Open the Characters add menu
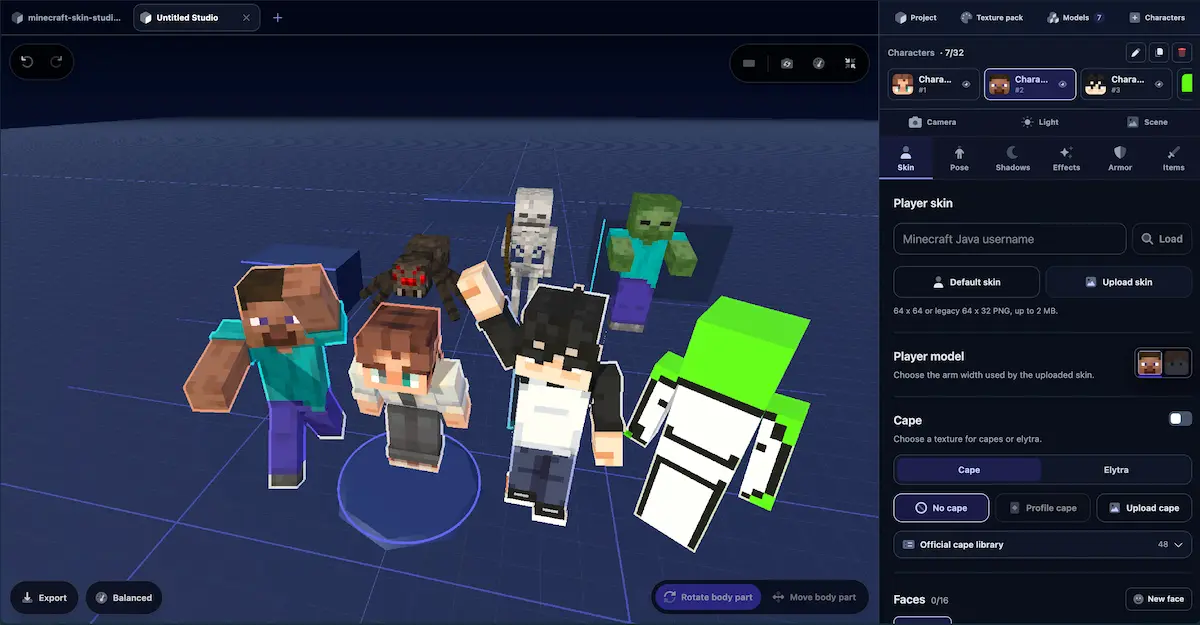The image size is (1200, 625). [1157, 17]
